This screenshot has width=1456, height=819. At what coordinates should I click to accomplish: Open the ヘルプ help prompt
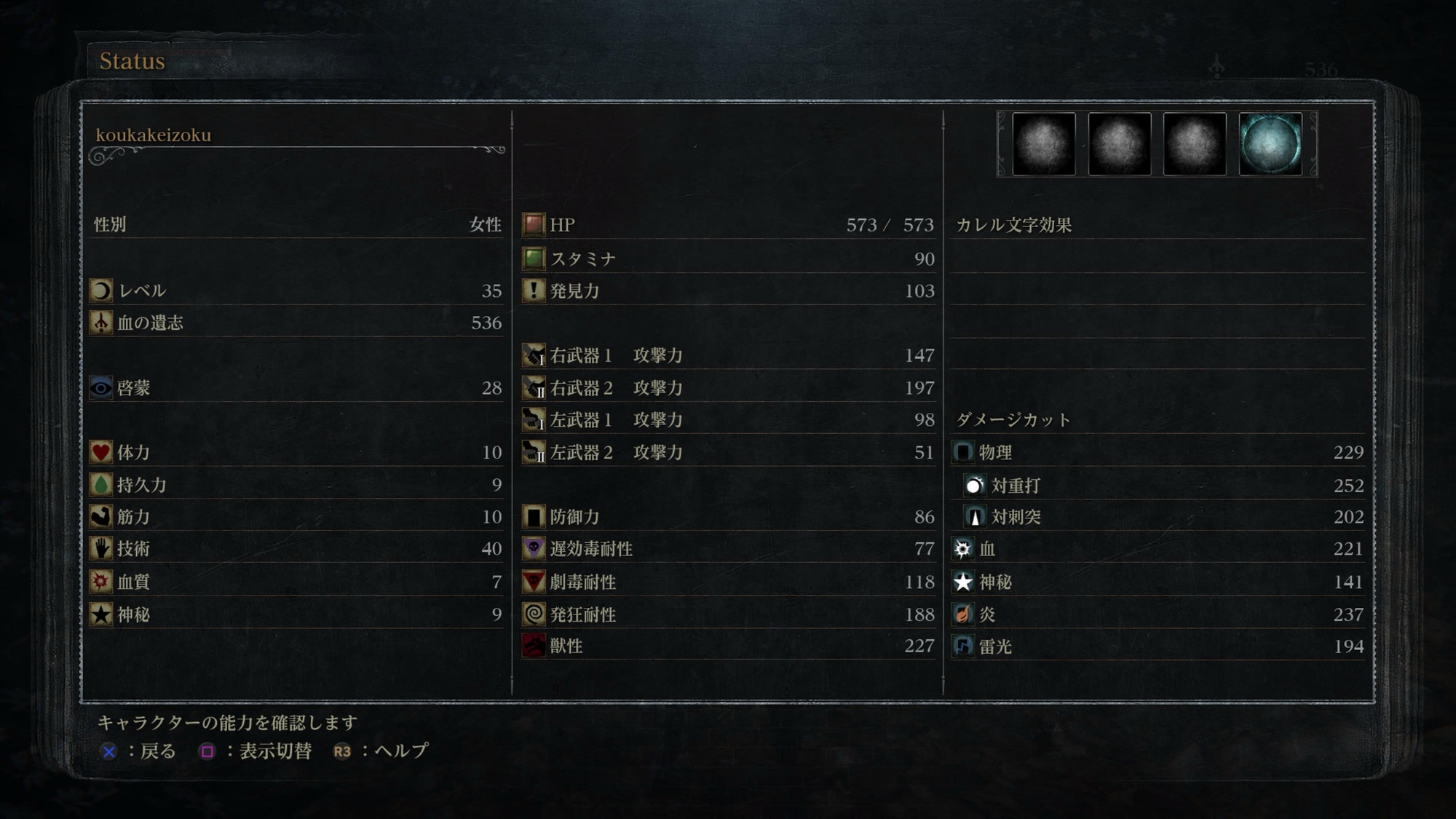tap(380, 751)
